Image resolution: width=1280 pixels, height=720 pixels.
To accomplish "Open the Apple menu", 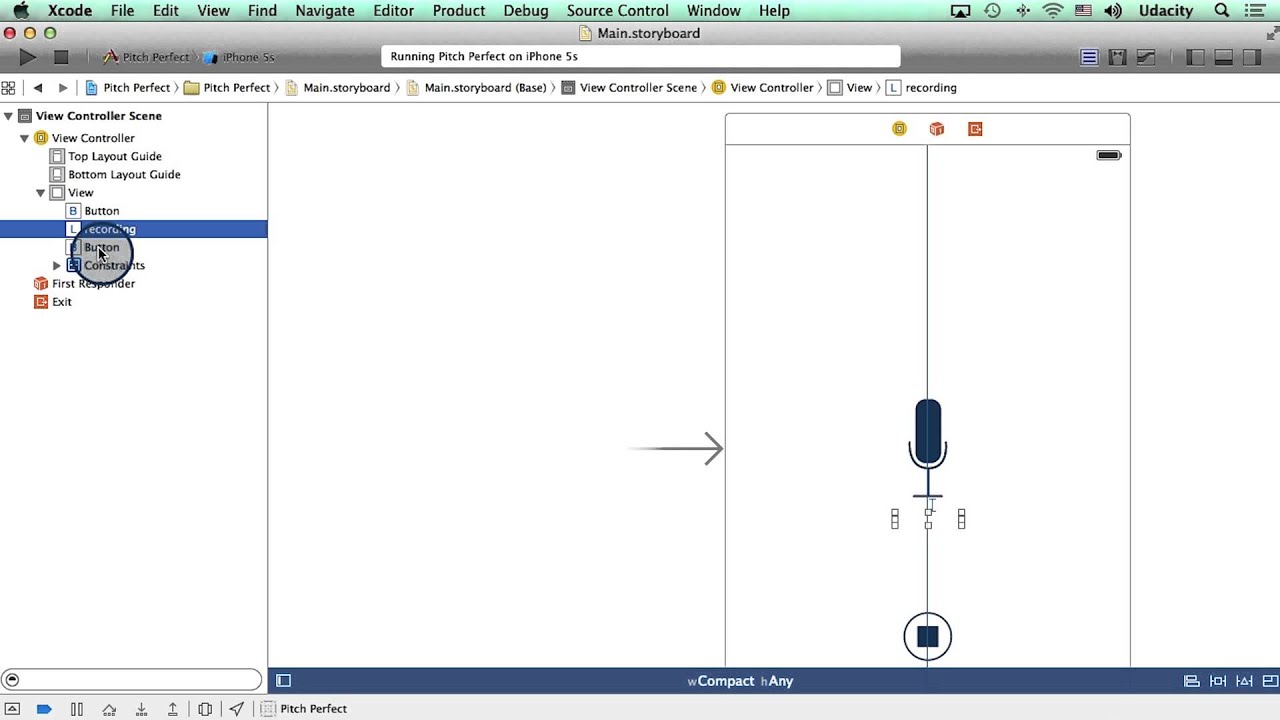I will 20,11.
